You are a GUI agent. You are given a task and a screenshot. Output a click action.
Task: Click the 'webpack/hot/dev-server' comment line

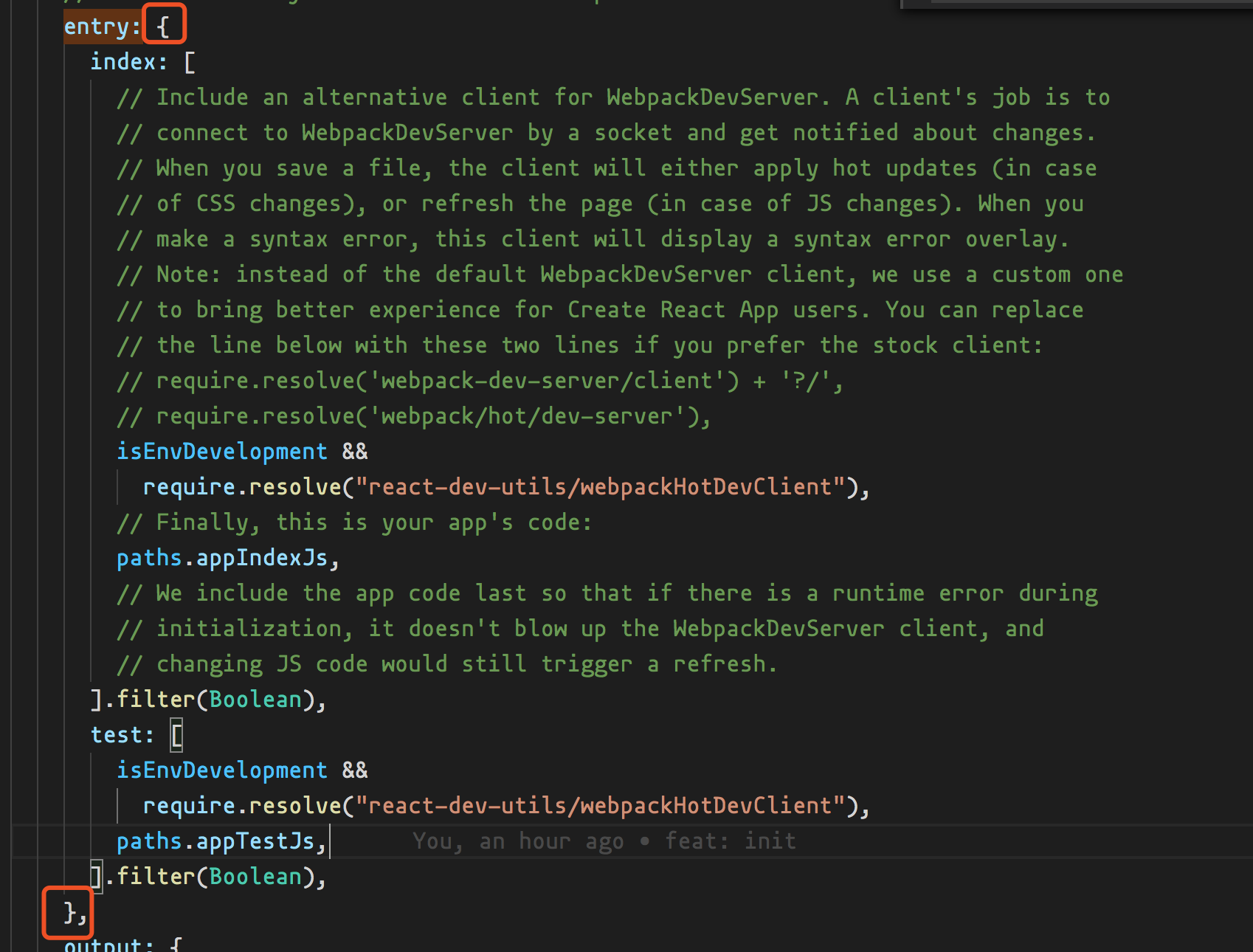(413, 416)
